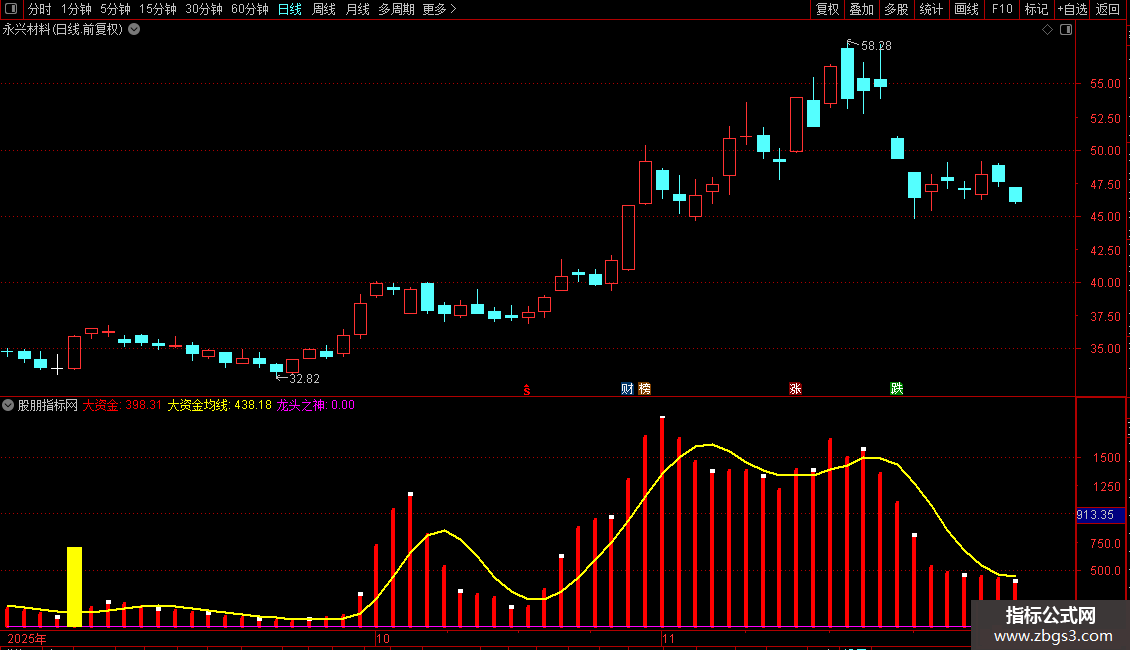Click the 股朋指标网 indicator name
Image resolution: width=1130 pixels, height=650 pixels.
coord(48,405)
